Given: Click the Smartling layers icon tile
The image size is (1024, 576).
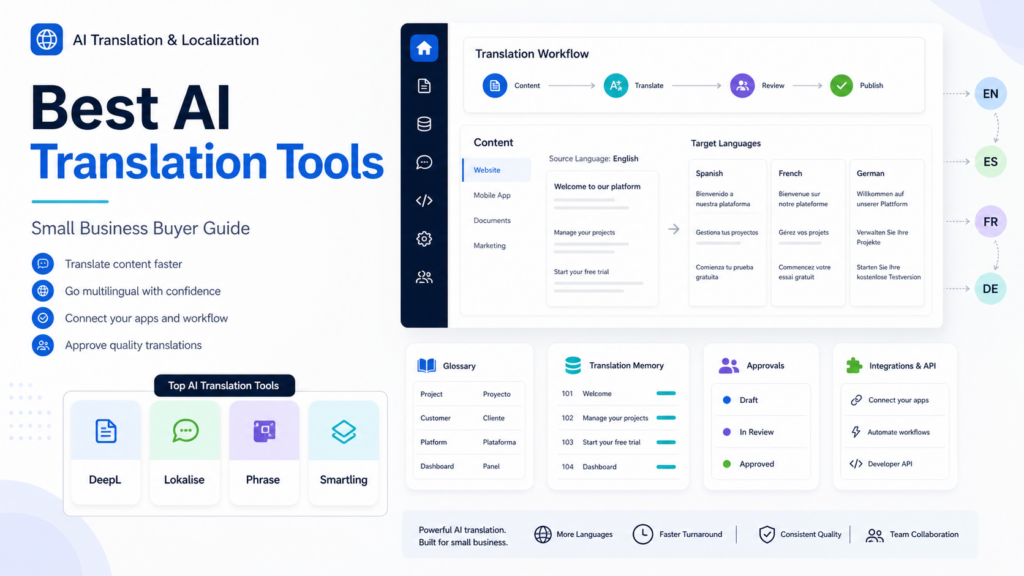Looking at the screenshot, I should pyautogui.click(x=344, y=431).
